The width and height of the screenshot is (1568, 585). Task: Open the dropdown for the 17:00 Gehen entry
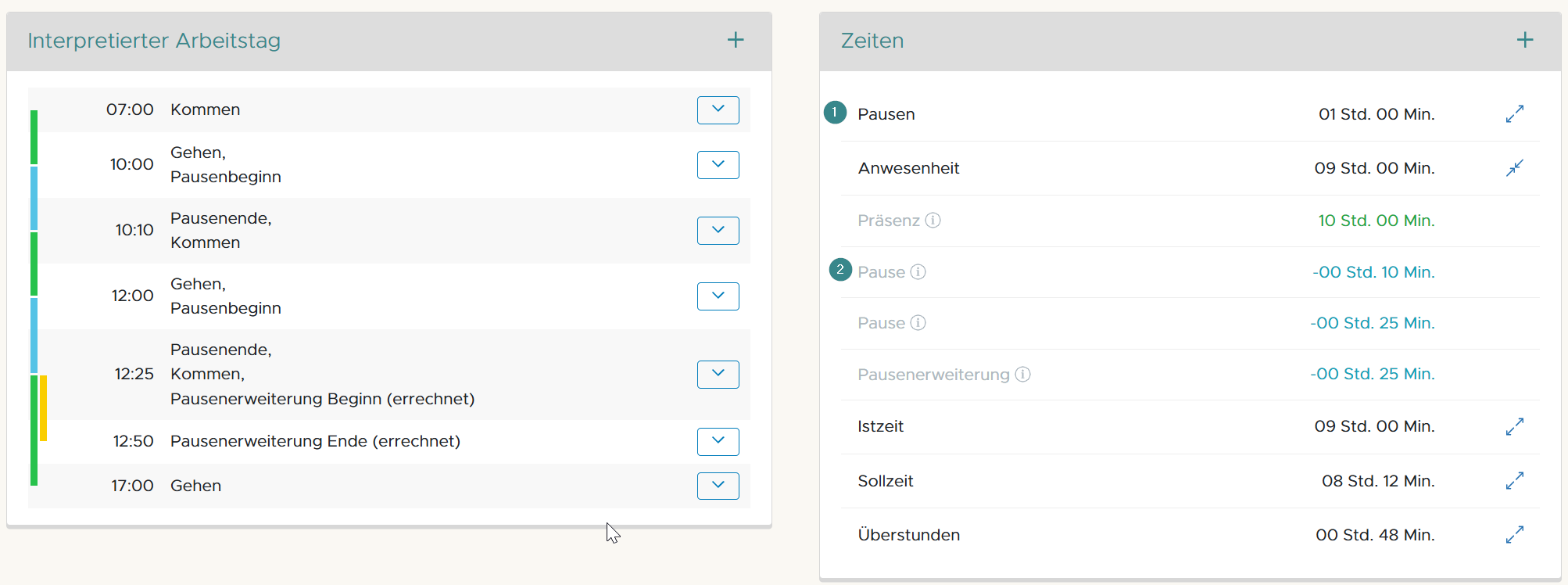click(x=718, y=486)
